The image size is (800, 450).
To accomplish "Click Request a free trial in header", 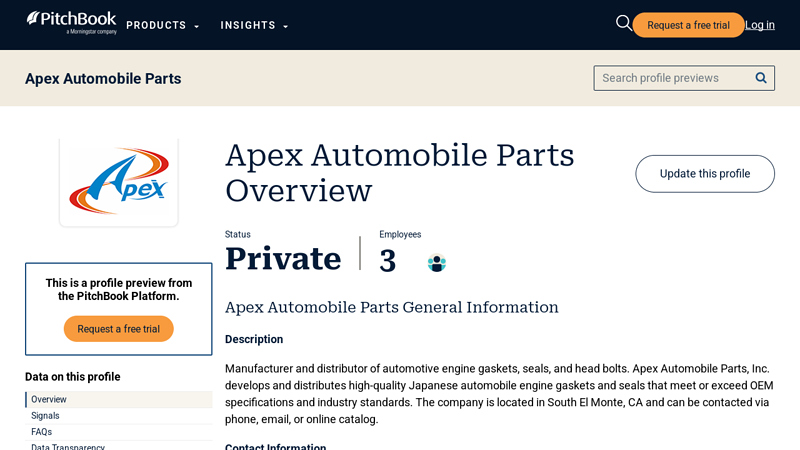I will click(x=688, y=25).
